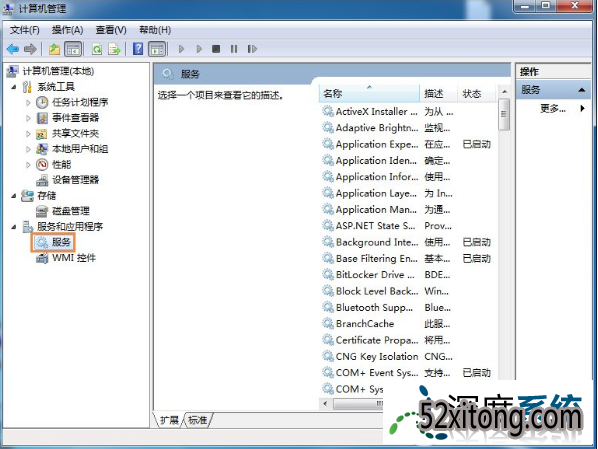Select the Block Level Backup service
The height and width of the screenshot is (449, 598).
tap(407, 291)
